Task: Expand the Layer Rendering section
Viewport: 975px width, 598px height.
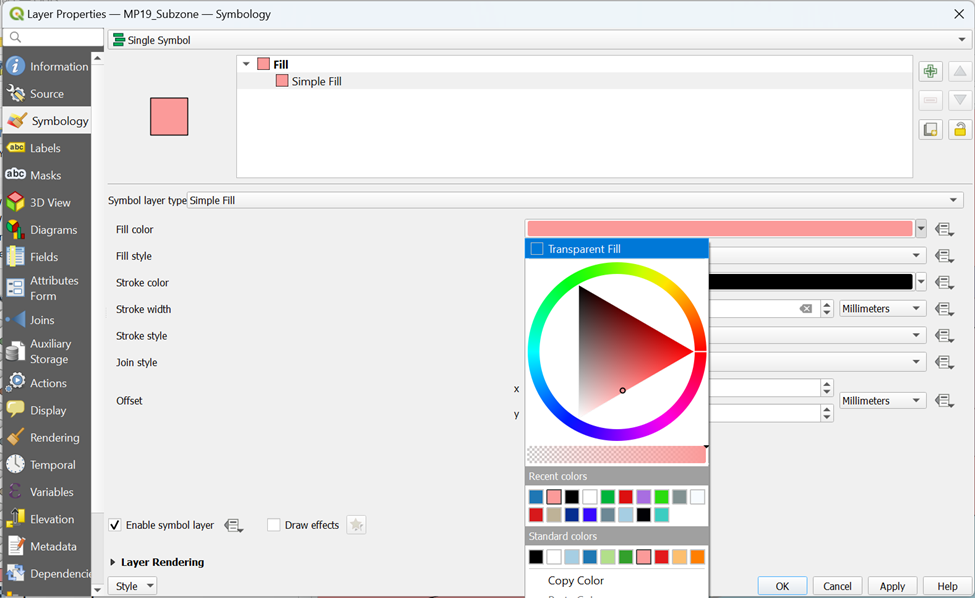Action: 113,562
